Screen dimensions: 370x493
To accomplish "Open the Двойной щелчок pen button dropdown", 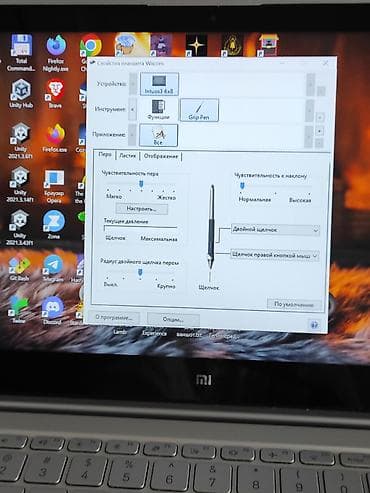I will coord(275,230).
